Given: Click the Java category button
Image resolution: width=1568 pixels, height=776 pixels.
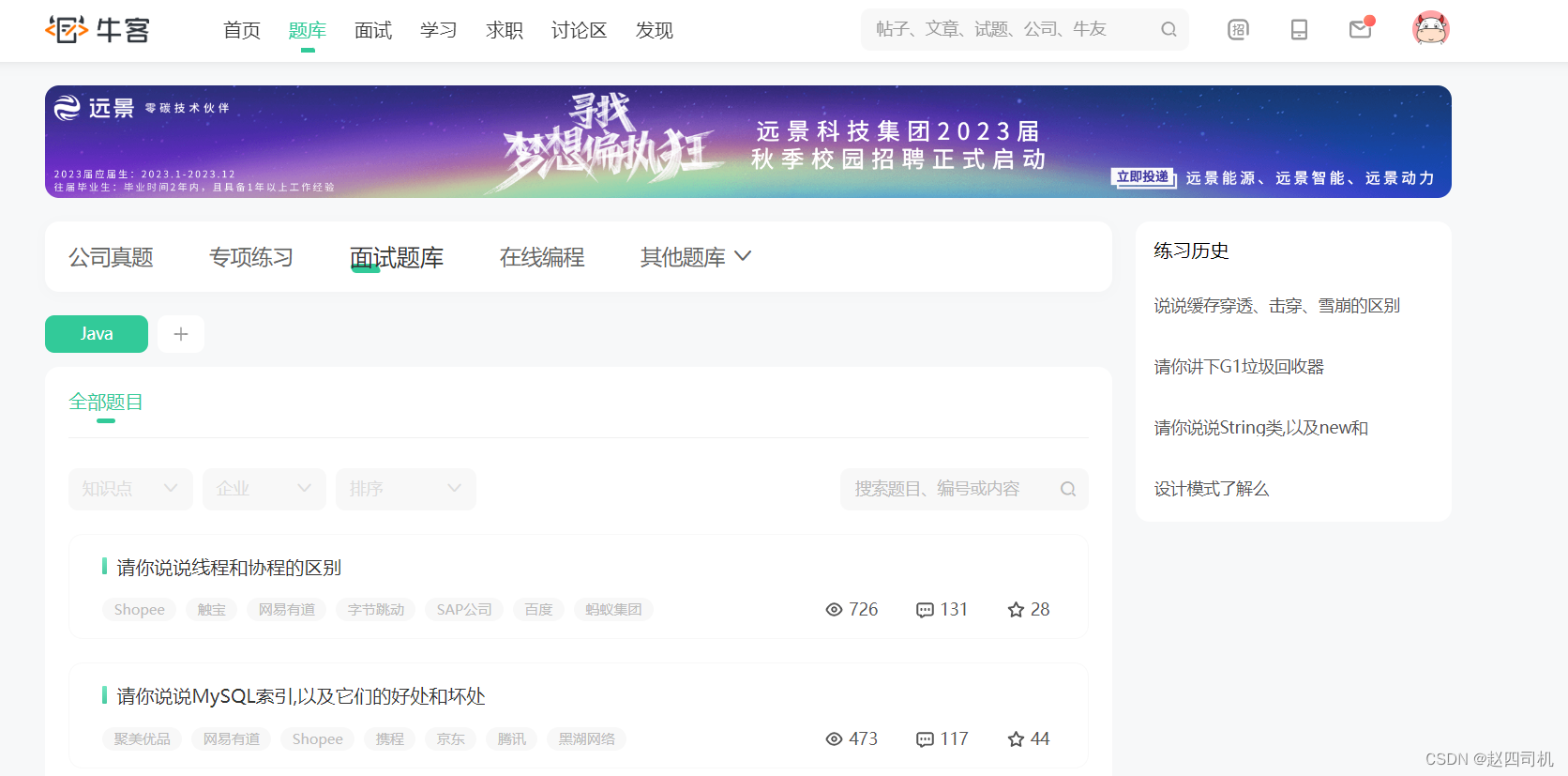Looking at the screenshot, I should point(97,334).
